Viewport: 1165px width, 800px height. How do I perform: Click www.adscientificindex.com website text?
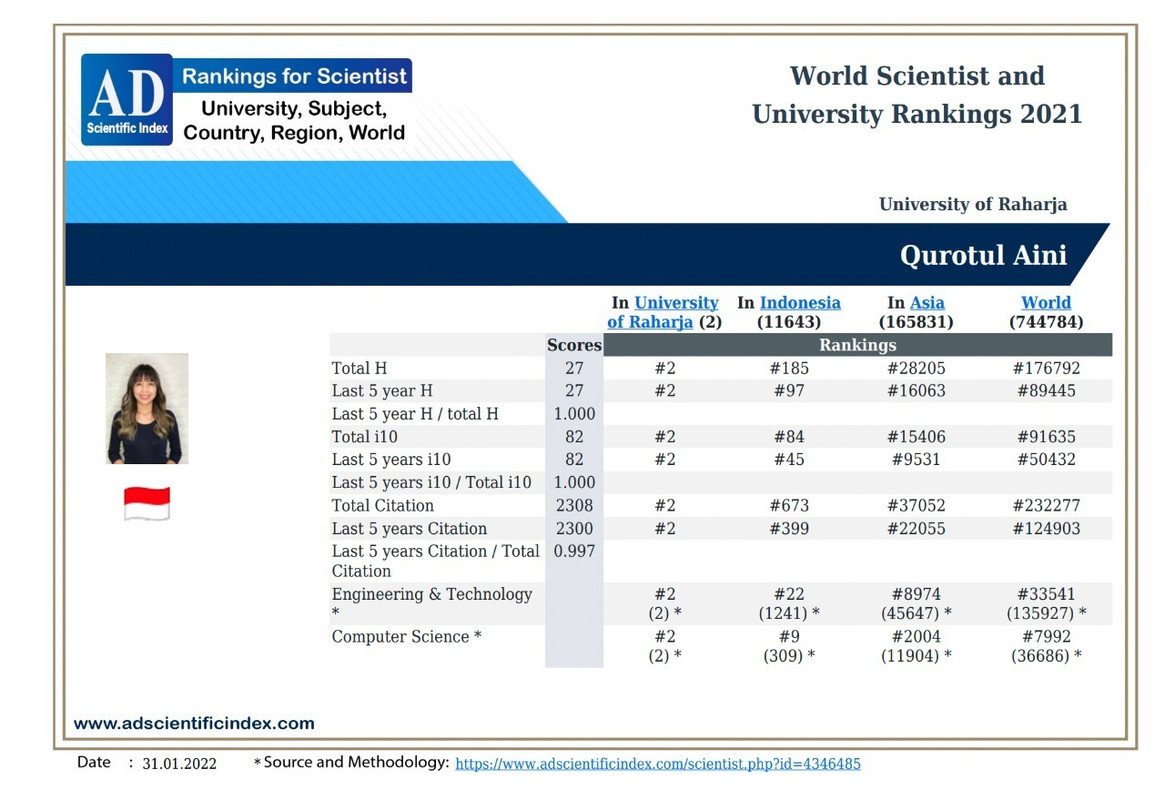click(x=194, y=723)
